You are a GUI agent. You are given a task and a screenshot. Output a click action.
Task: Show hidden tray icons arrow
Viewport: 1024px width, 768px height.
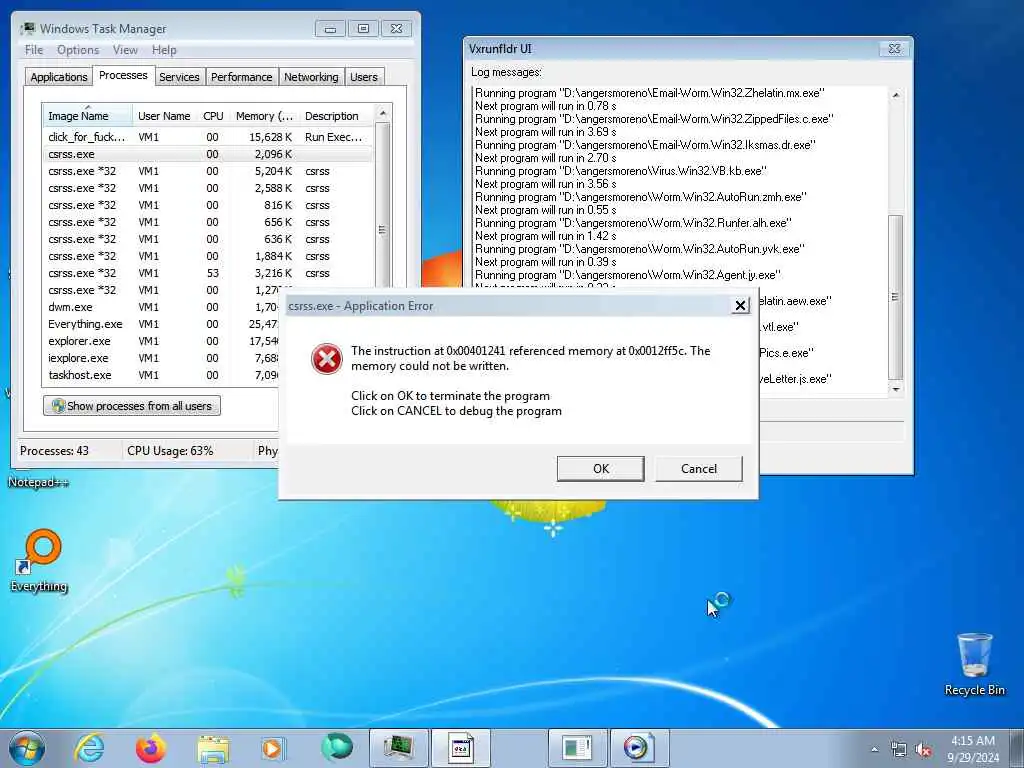874,749
